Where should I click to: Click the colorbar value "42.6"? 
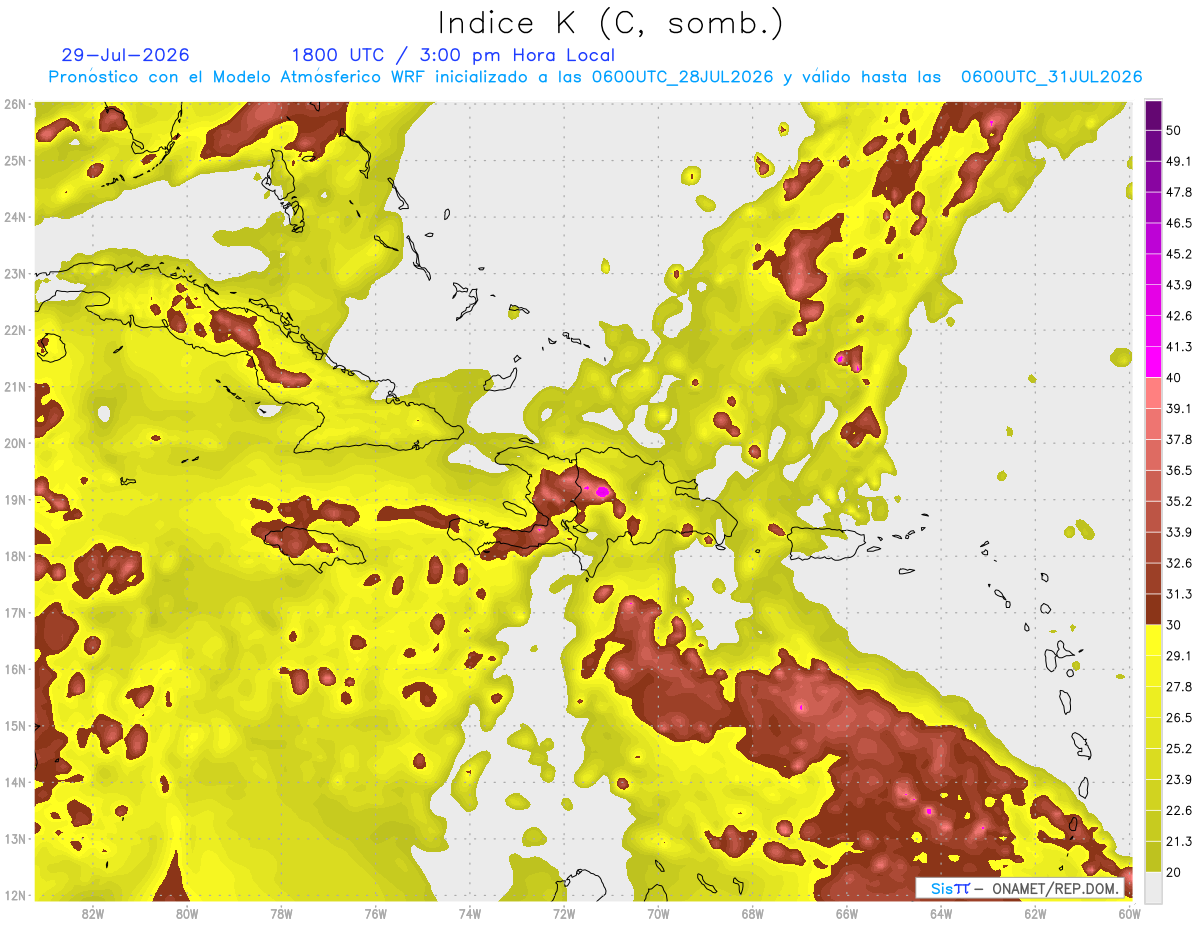1179,316
